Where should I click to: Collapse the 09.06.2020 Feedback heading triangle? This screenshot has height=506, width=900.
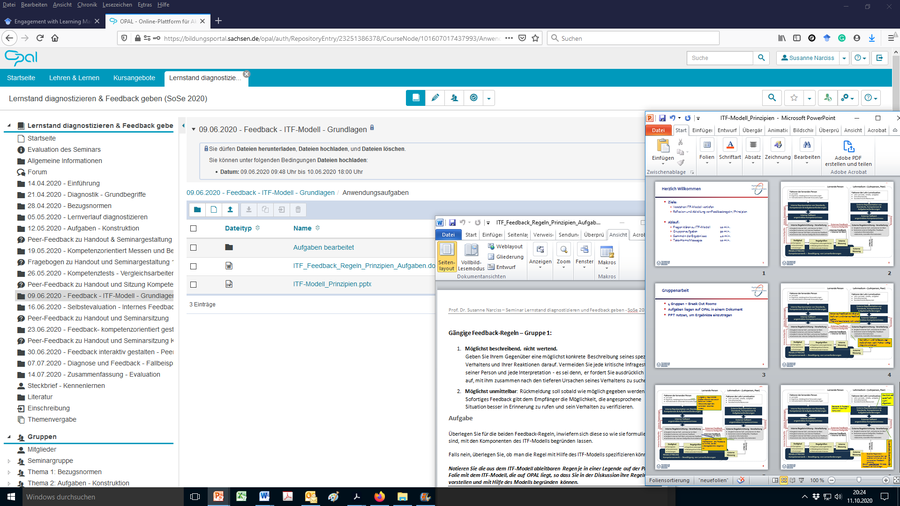tap(193, 130)
